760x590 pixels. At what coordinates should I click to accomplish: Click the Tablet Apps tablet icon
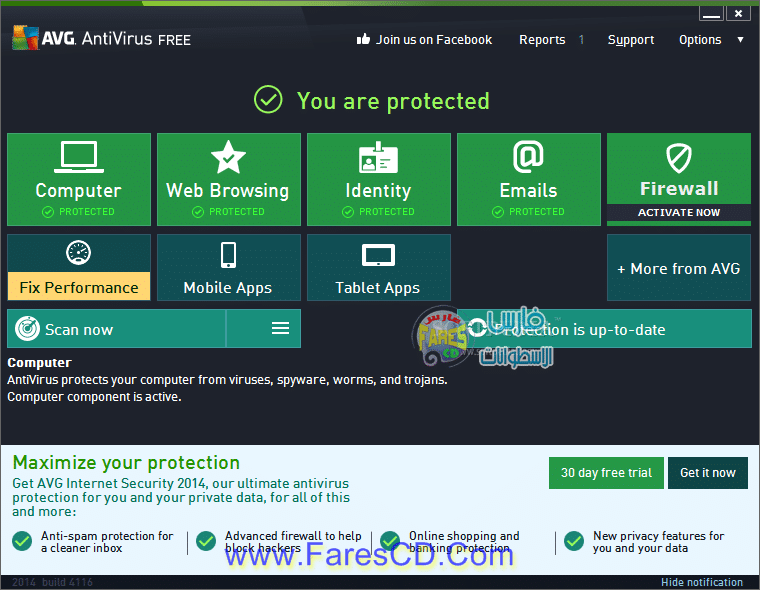[x=378, y=255]
